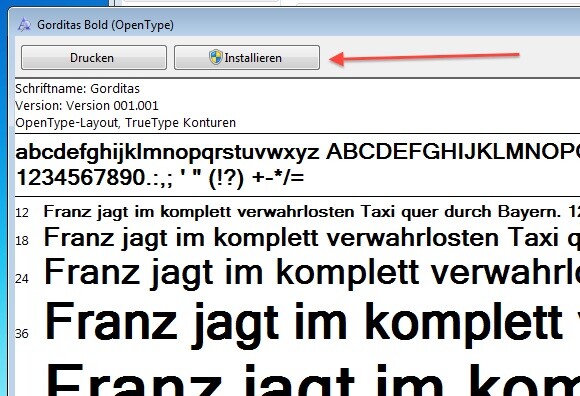580x396 pixels.
Task: Click the font viewer title bar icon
Action: (x=24, y=25)
